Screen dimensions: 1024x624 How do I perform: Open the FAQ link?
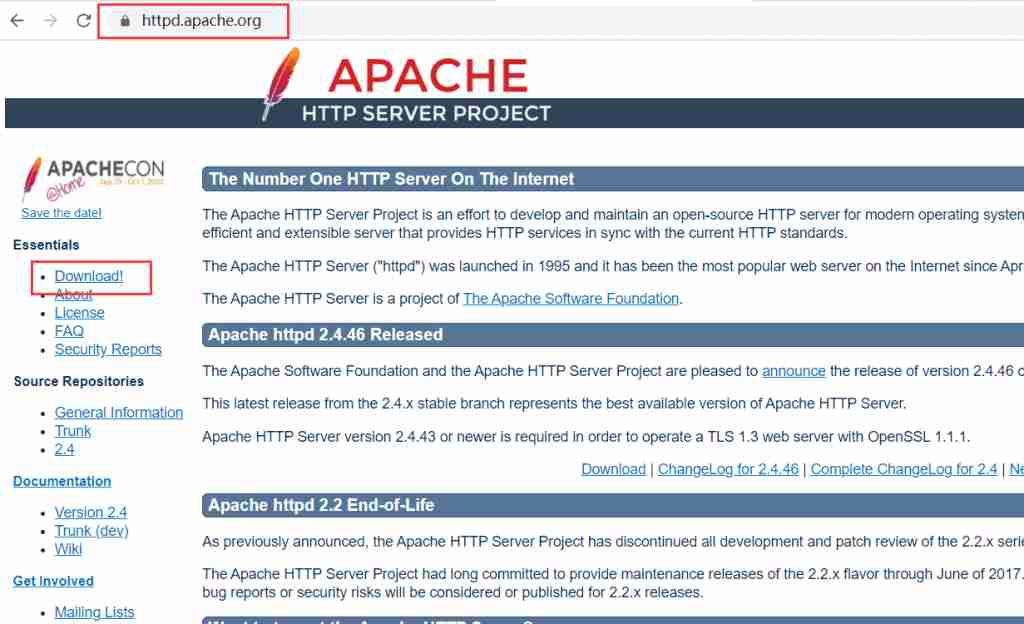(x=70, y=330)
